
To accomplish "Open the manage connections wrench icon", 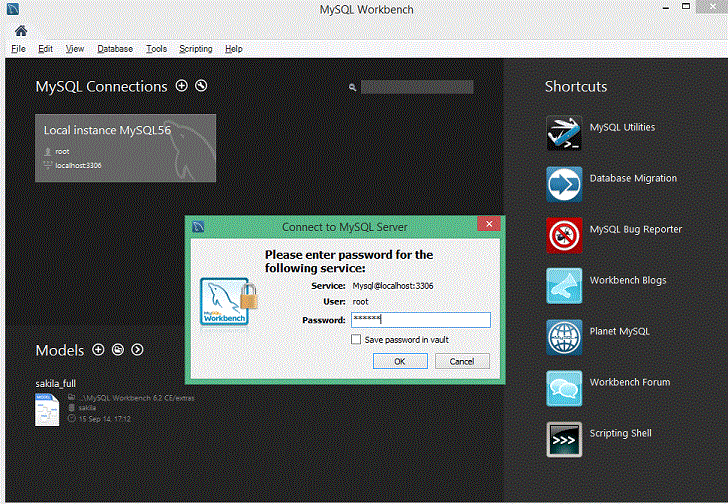I will tap(201, 86).
